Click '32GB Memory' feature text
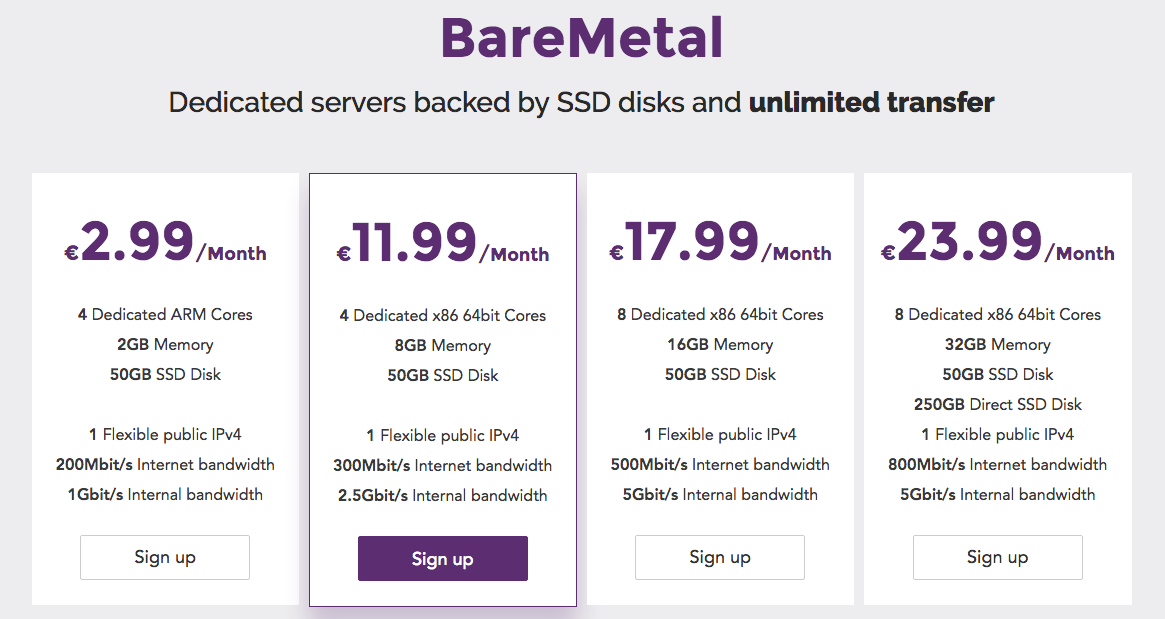This screenshot has width=1165, height=619. (x=998, y=345)
